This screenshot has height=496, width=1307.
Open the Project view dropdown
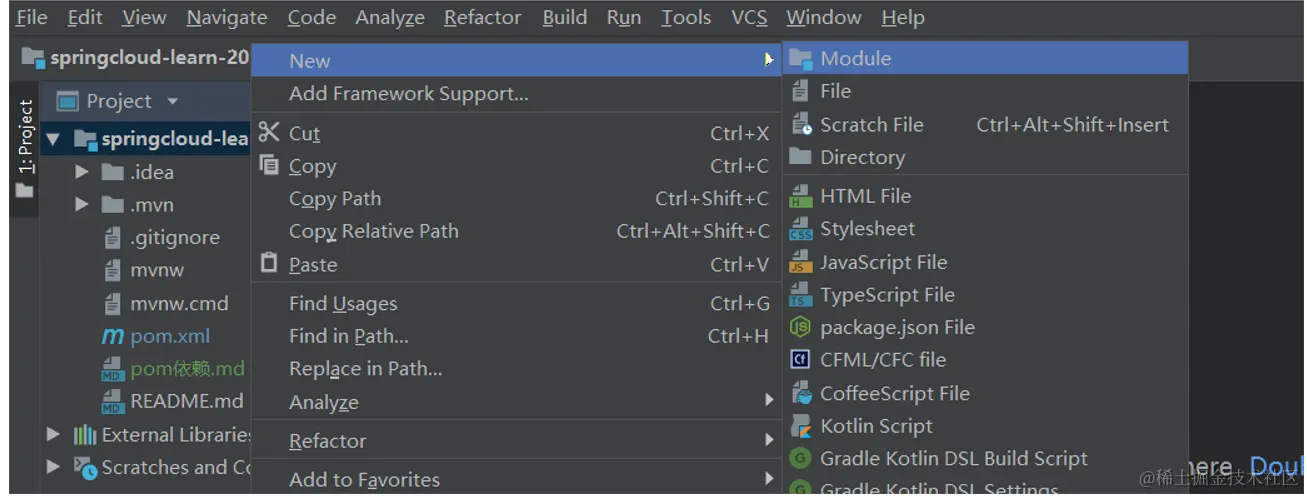tap(172, 101)
